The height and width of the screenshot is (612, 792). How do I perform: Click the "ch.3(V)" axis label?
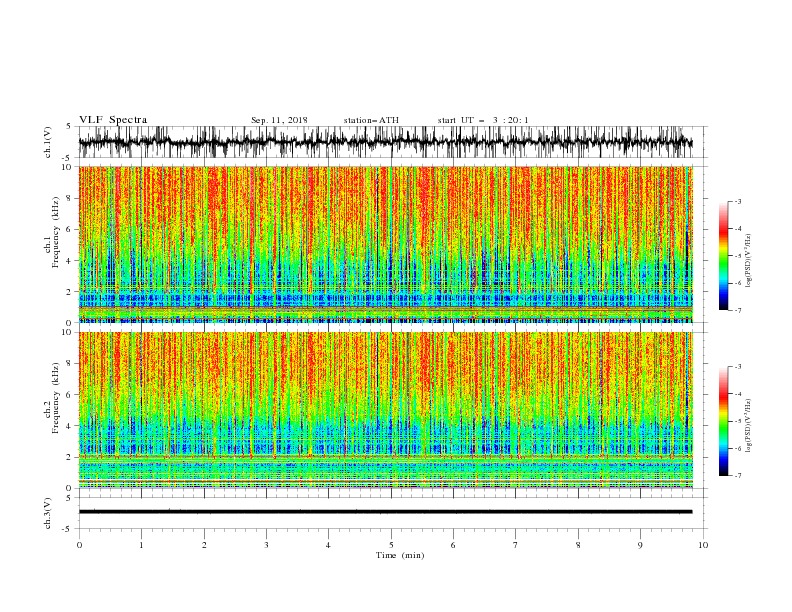48,513
